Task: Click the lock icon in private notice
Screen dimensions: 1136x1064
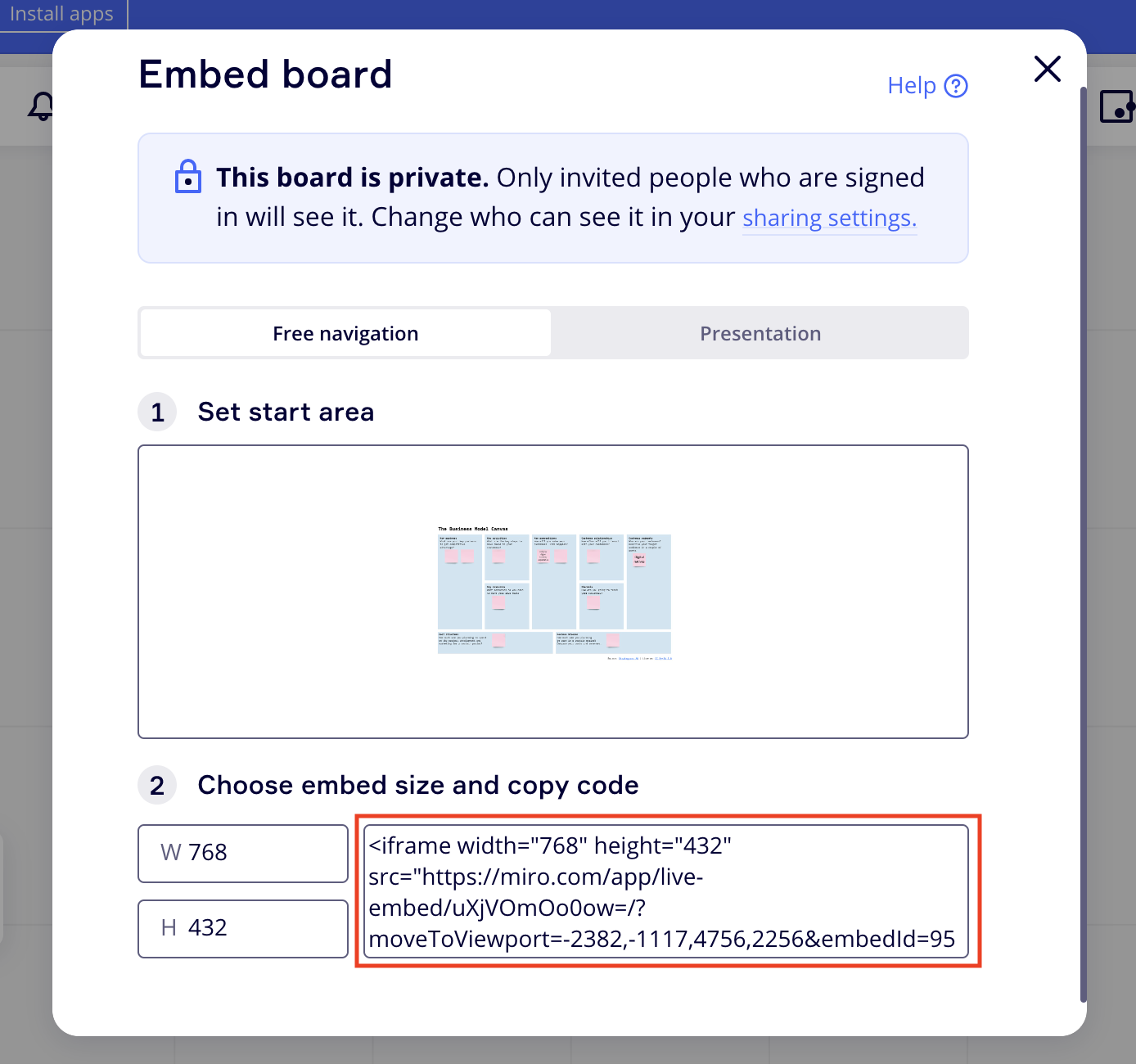Action: [188, 177]
